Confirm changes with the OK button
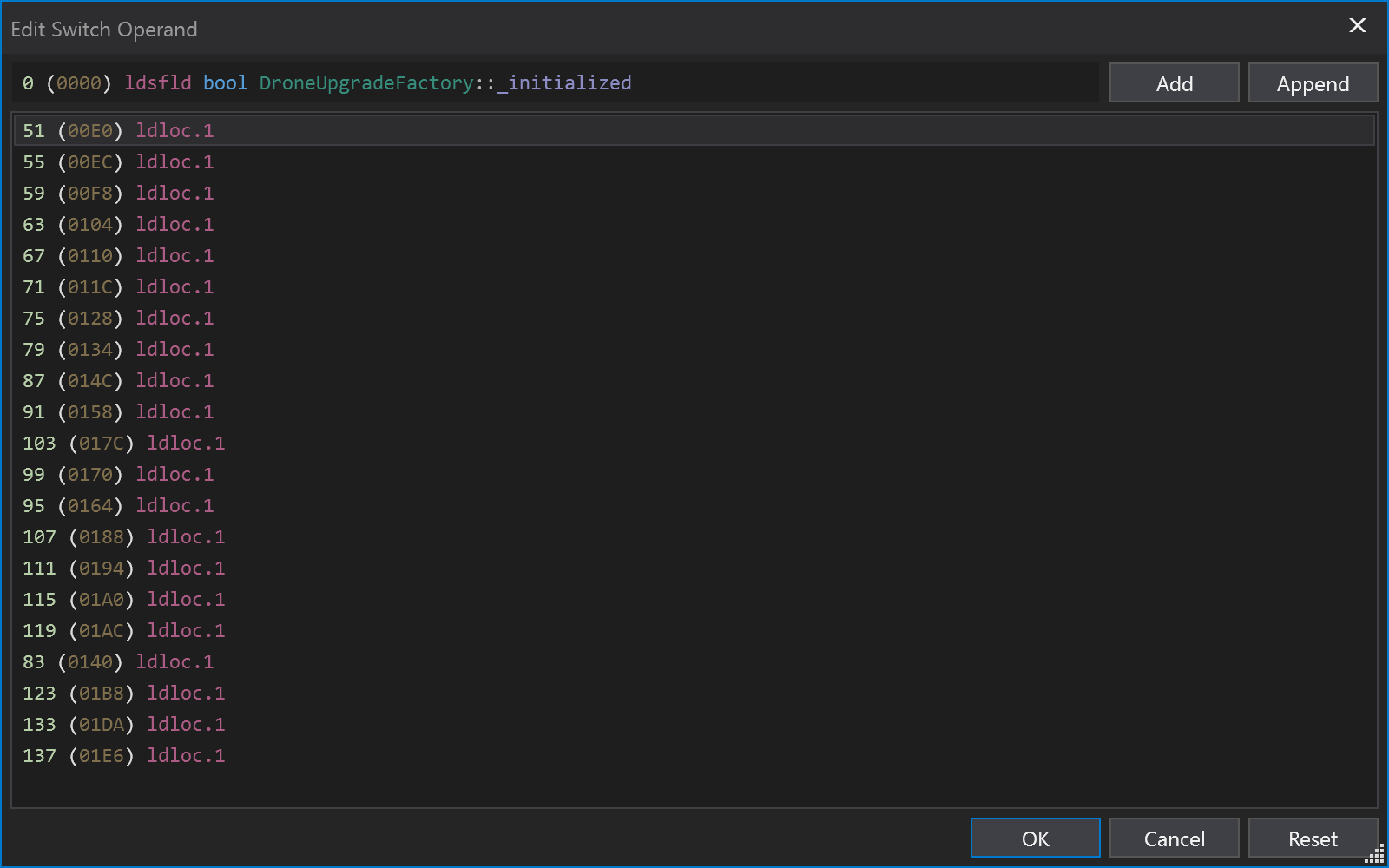 1034,838
